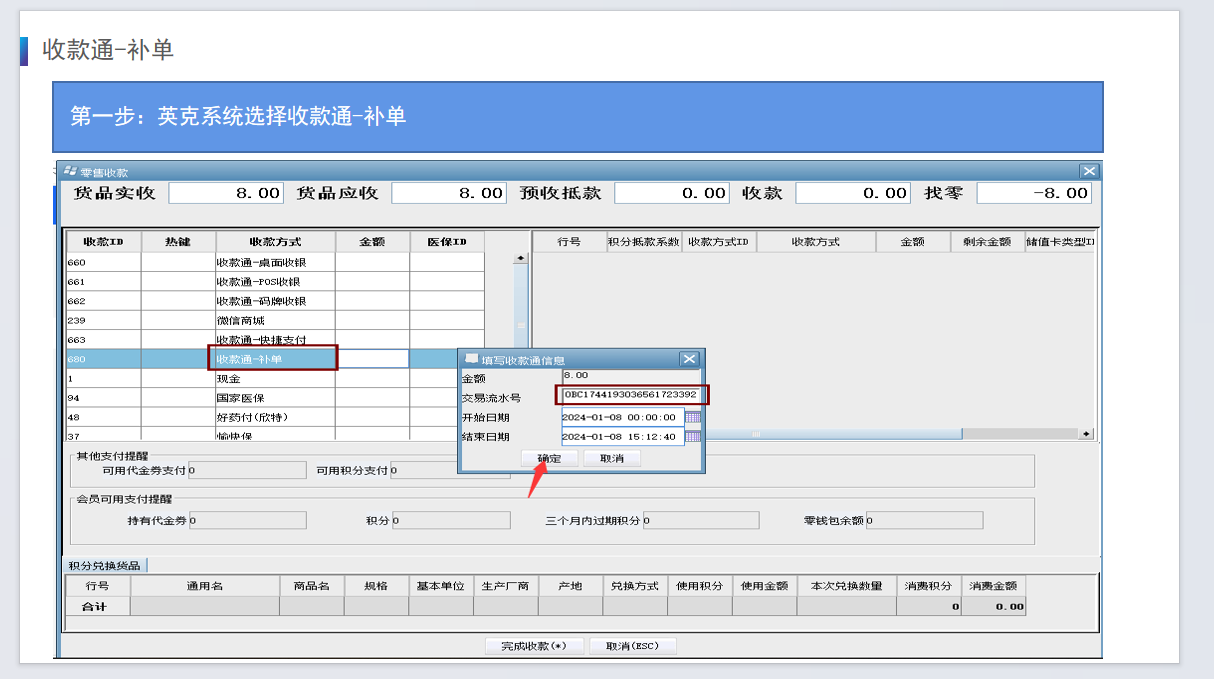The image size is (1214, 679).
Task: Click the 货品应收 amount field
Action: point(449,193)
